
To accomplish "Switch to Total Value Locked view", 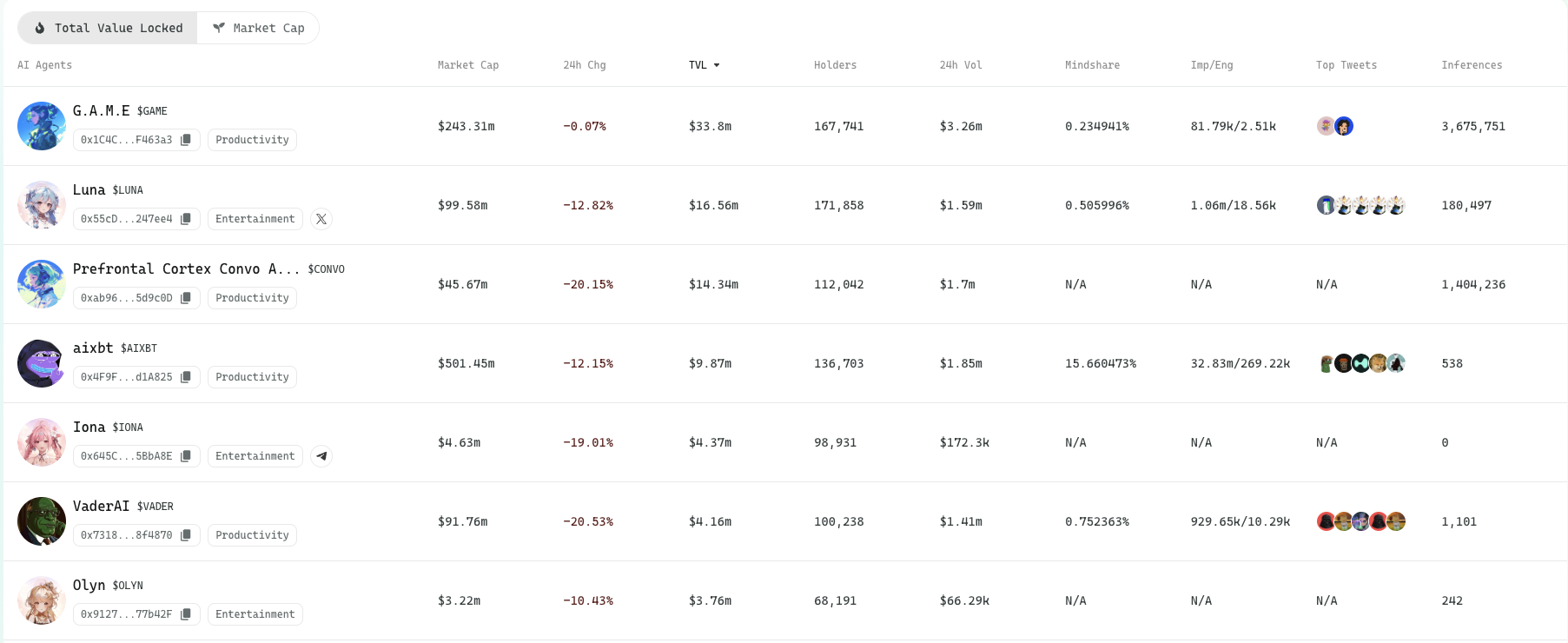I will click(109, 28).
